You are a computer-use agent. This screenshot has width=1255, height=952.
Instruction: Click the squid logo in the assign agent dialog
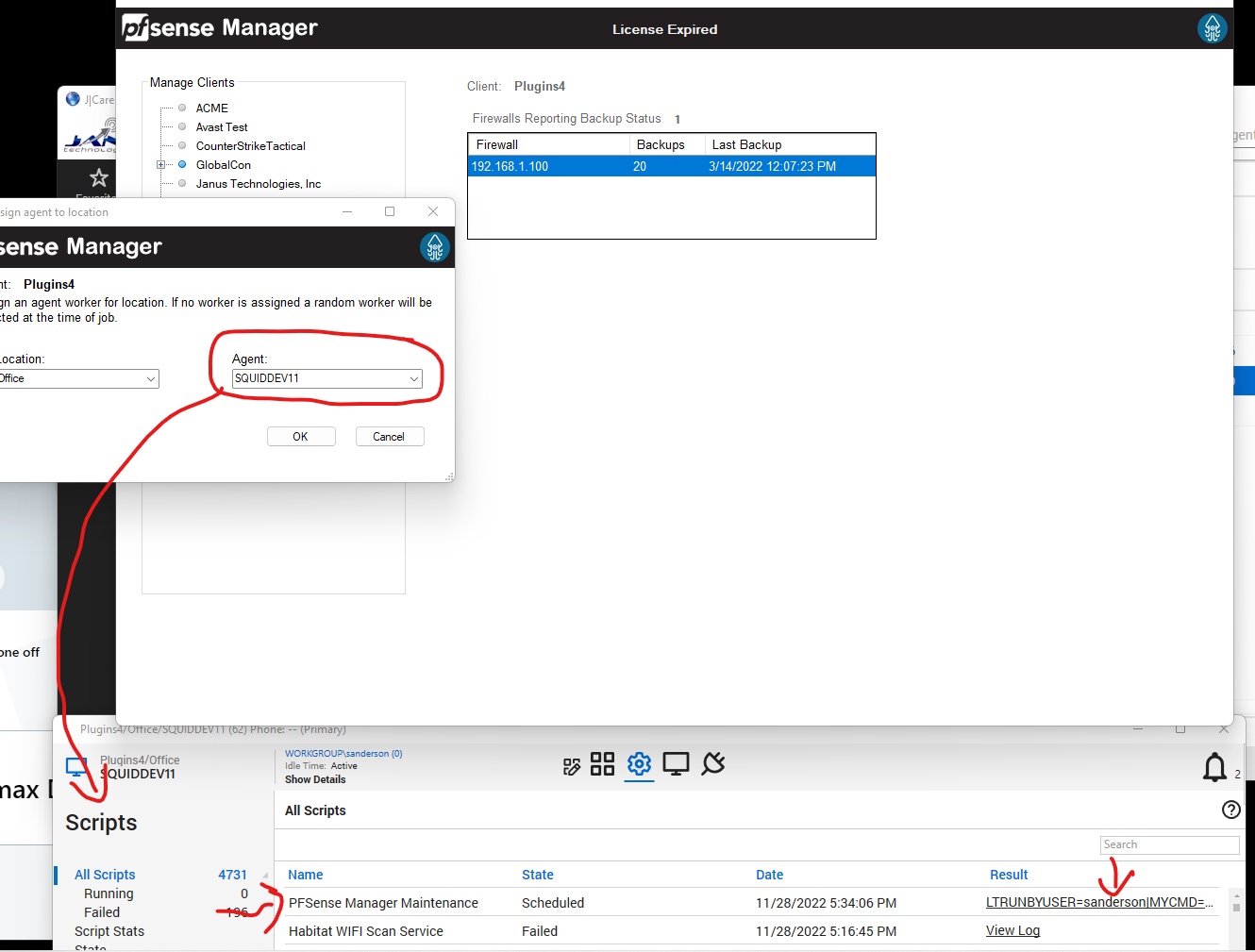435,247
